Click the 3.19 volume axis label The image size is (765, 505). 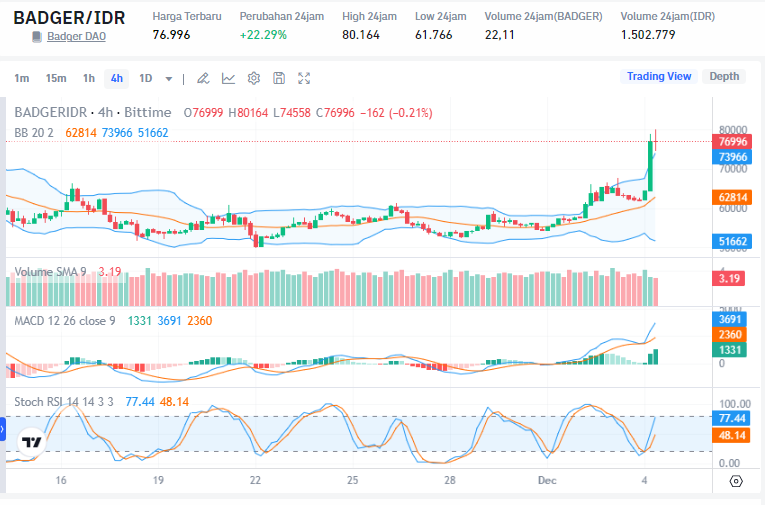pos(728,279)
